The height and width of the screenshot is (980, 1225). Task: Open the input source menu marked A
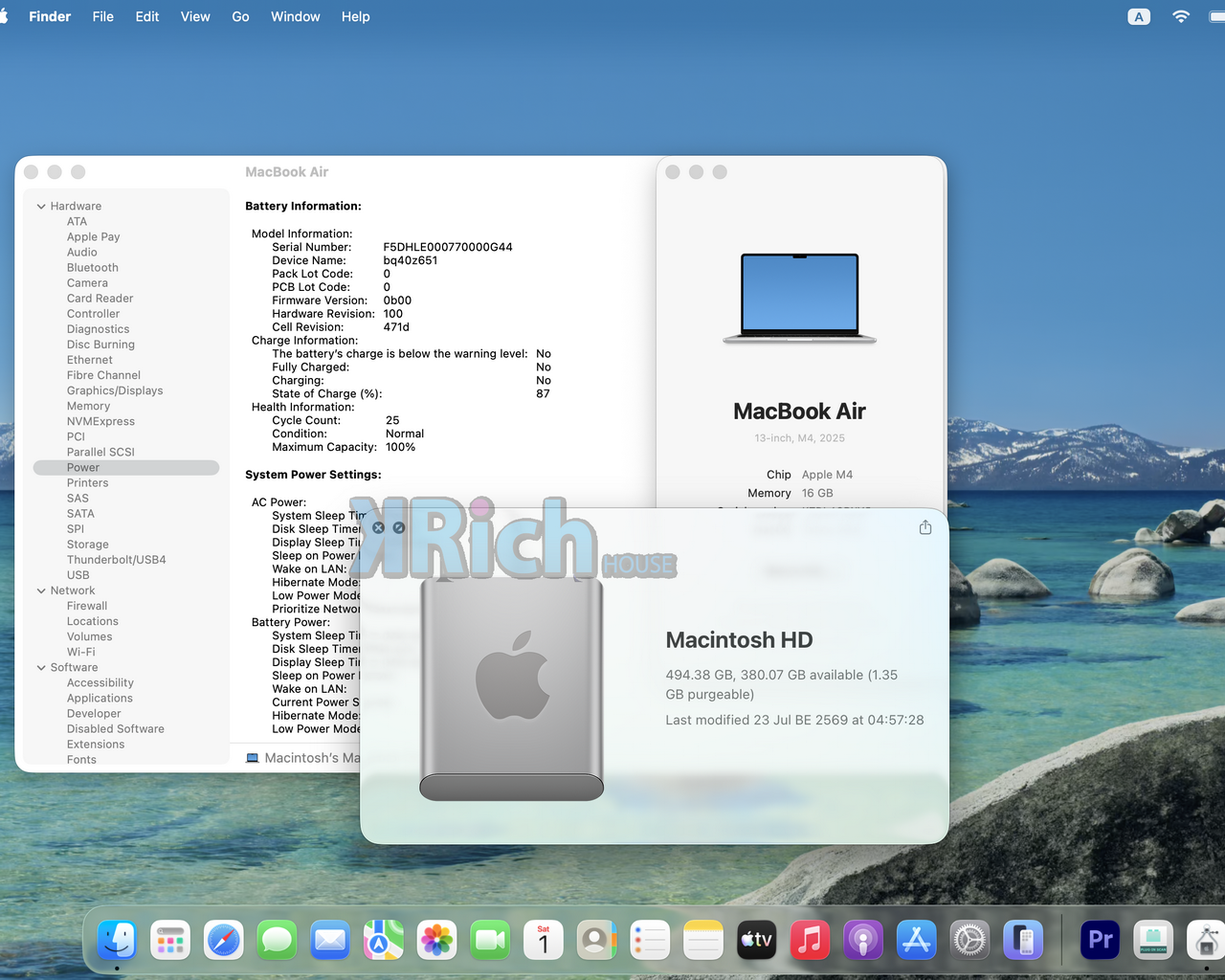(x=1139, y=16)
